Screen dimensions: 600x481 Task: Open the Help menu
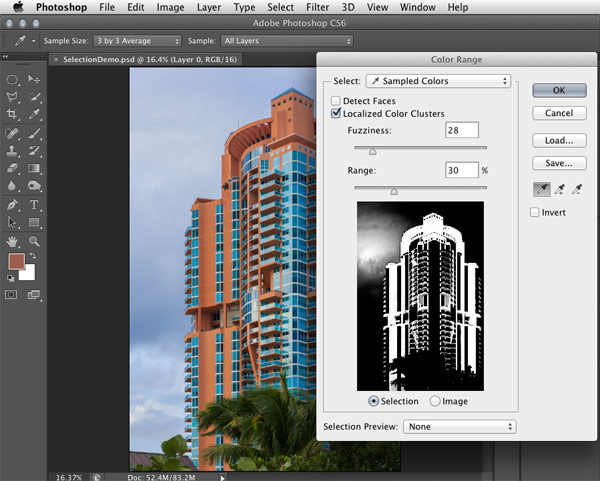[x=458, y=7]
